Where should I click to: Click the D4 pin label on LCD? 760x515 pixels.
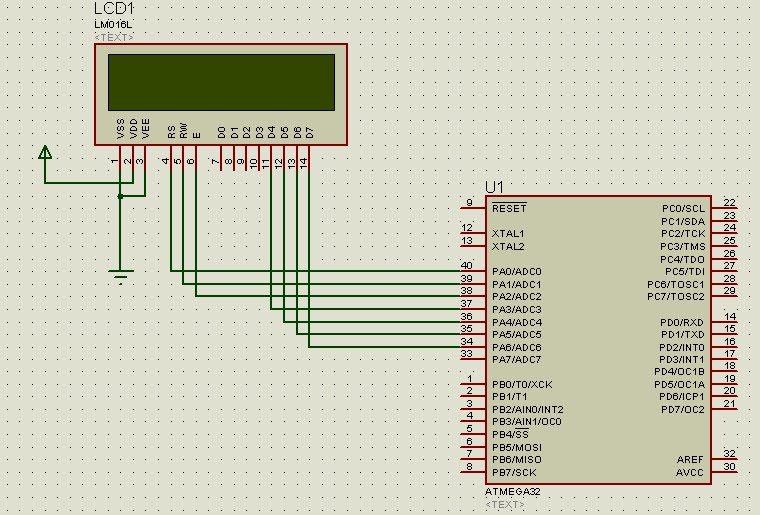[271, 133]
